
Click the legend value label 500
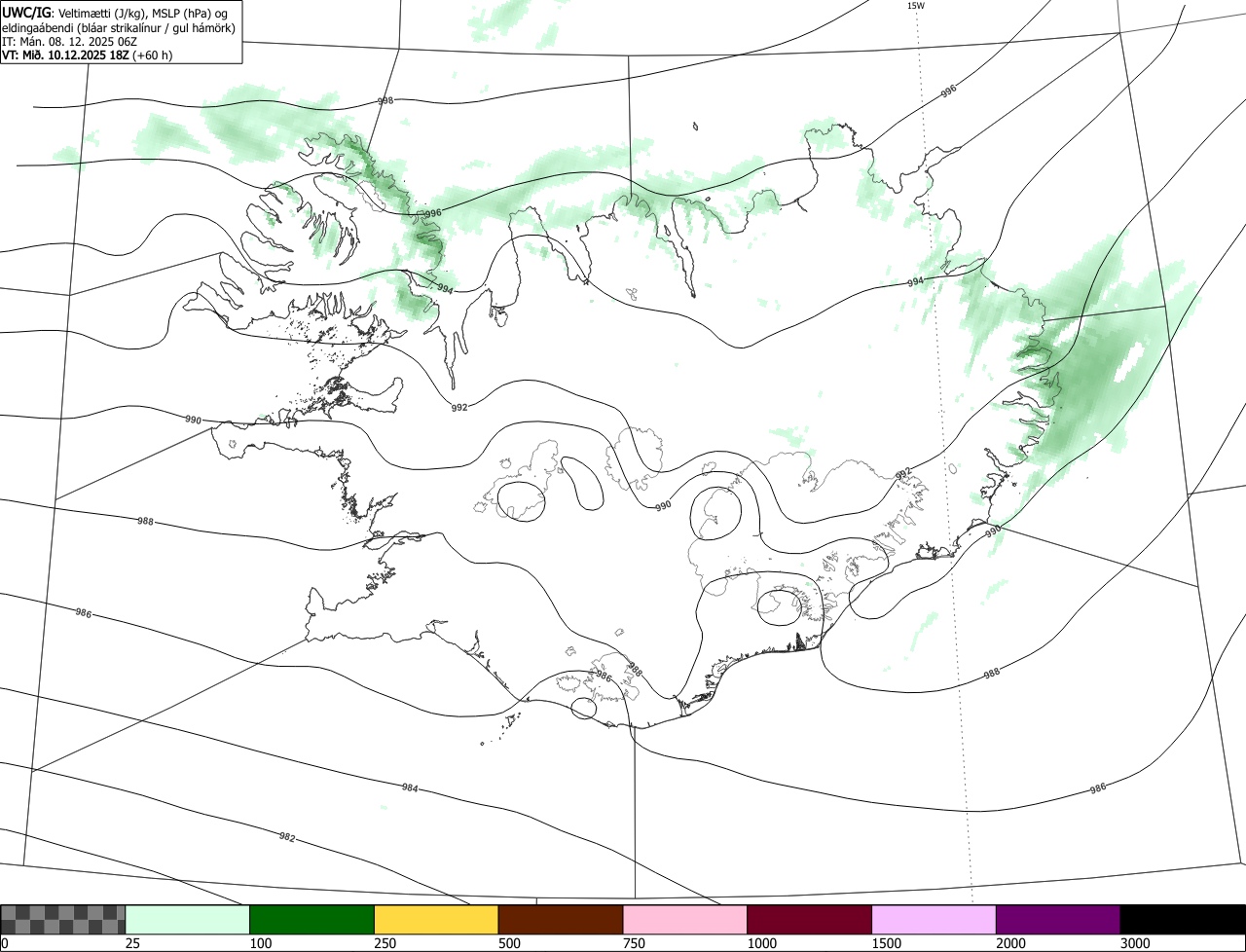(509, 943)
